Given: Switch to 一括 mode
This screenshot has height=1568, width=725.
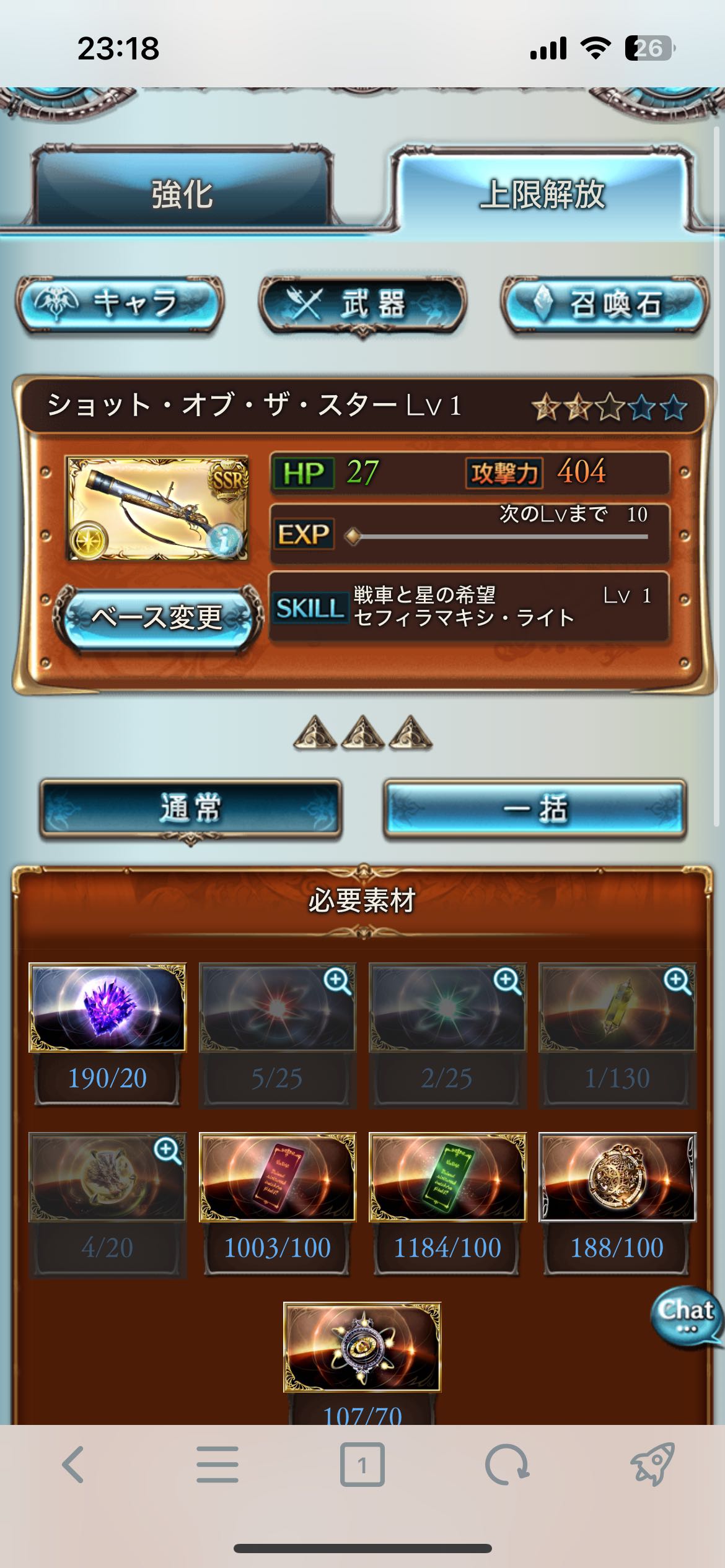Looking at the screenshot, I should pos(535,809).
